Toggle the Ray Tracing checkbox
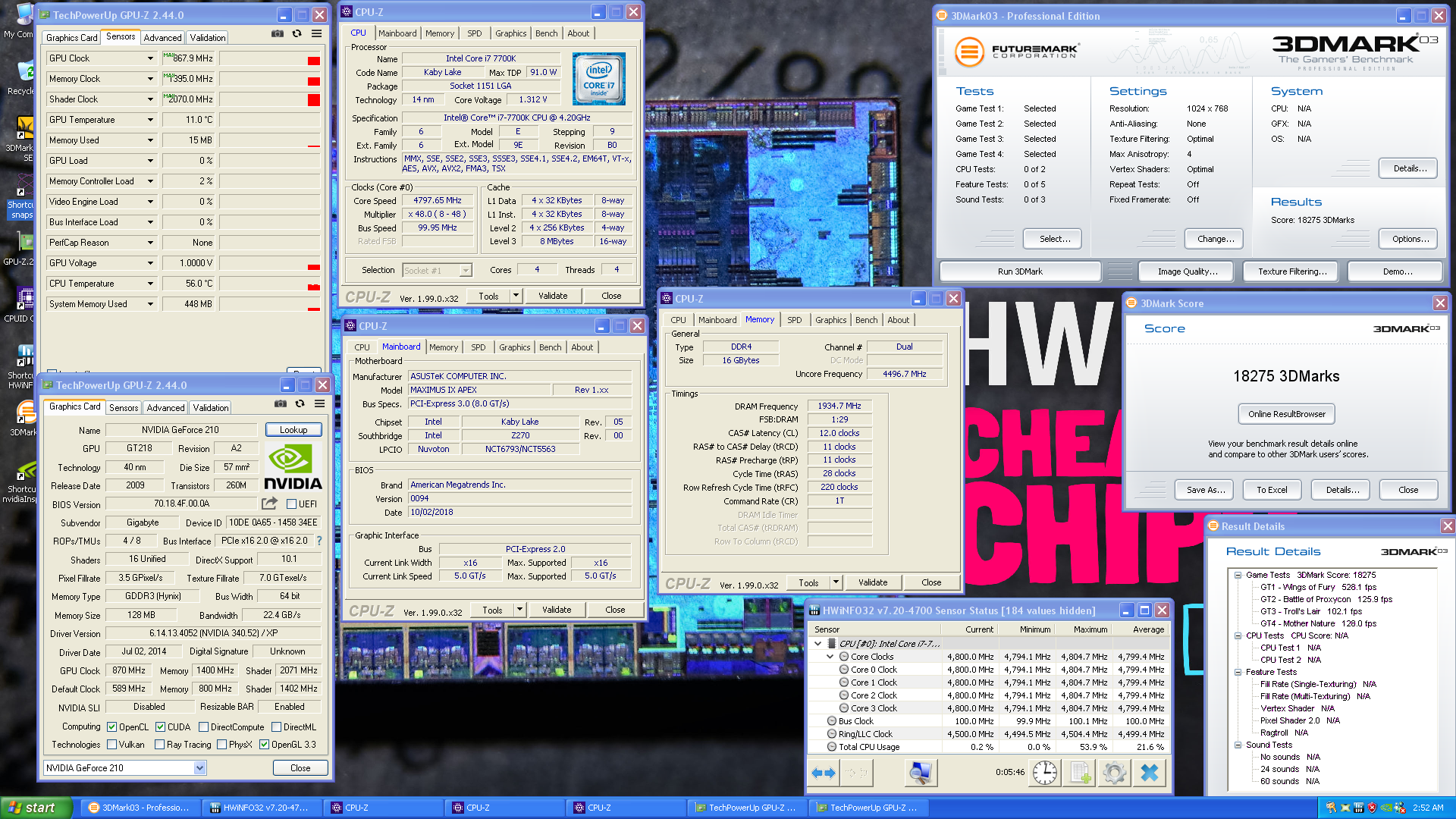Image resolution: width=1456 pixels, height=819 pixels. click(159, 745)
